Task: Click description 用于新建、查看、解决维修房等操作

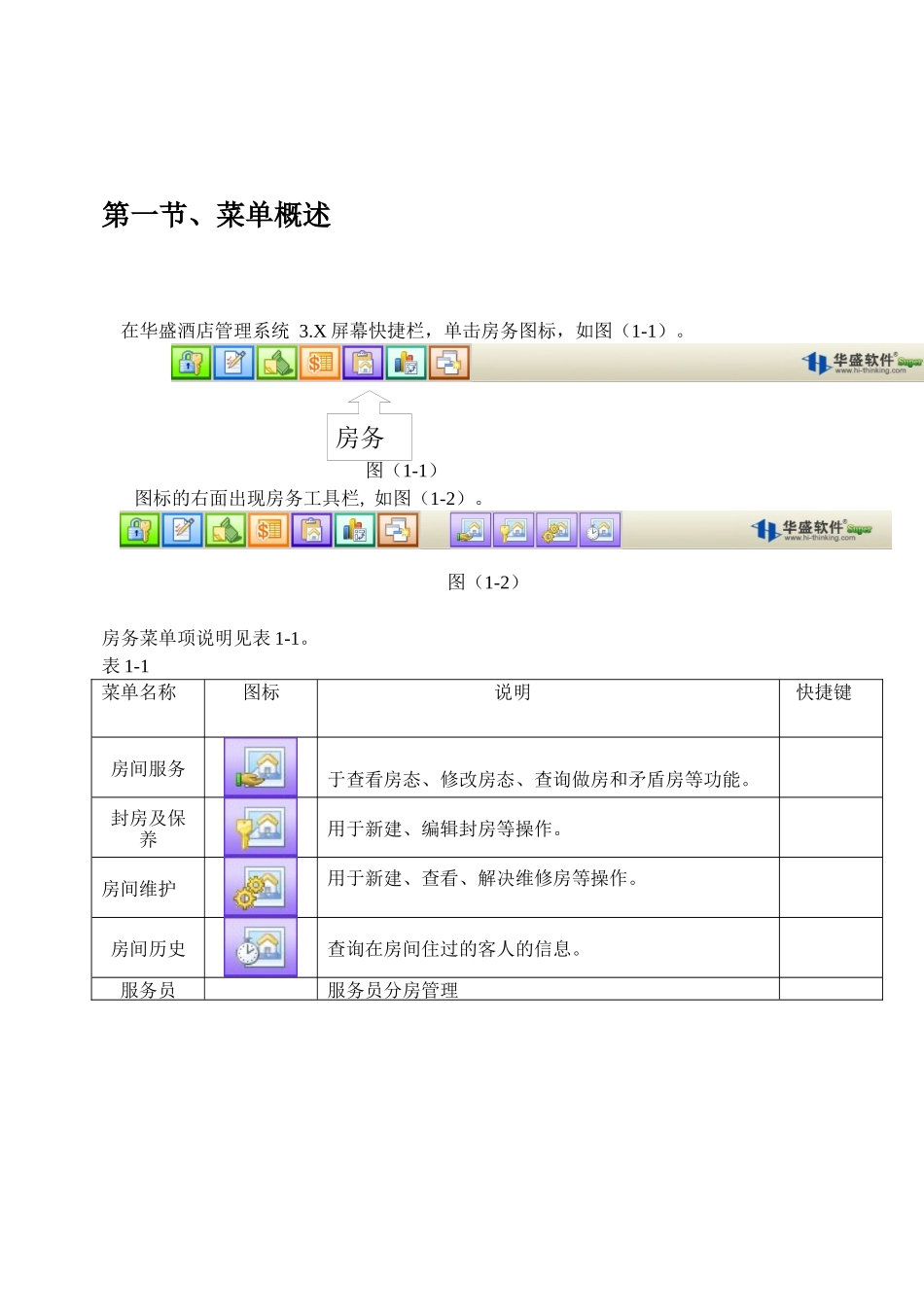Action: coord(484,879)
